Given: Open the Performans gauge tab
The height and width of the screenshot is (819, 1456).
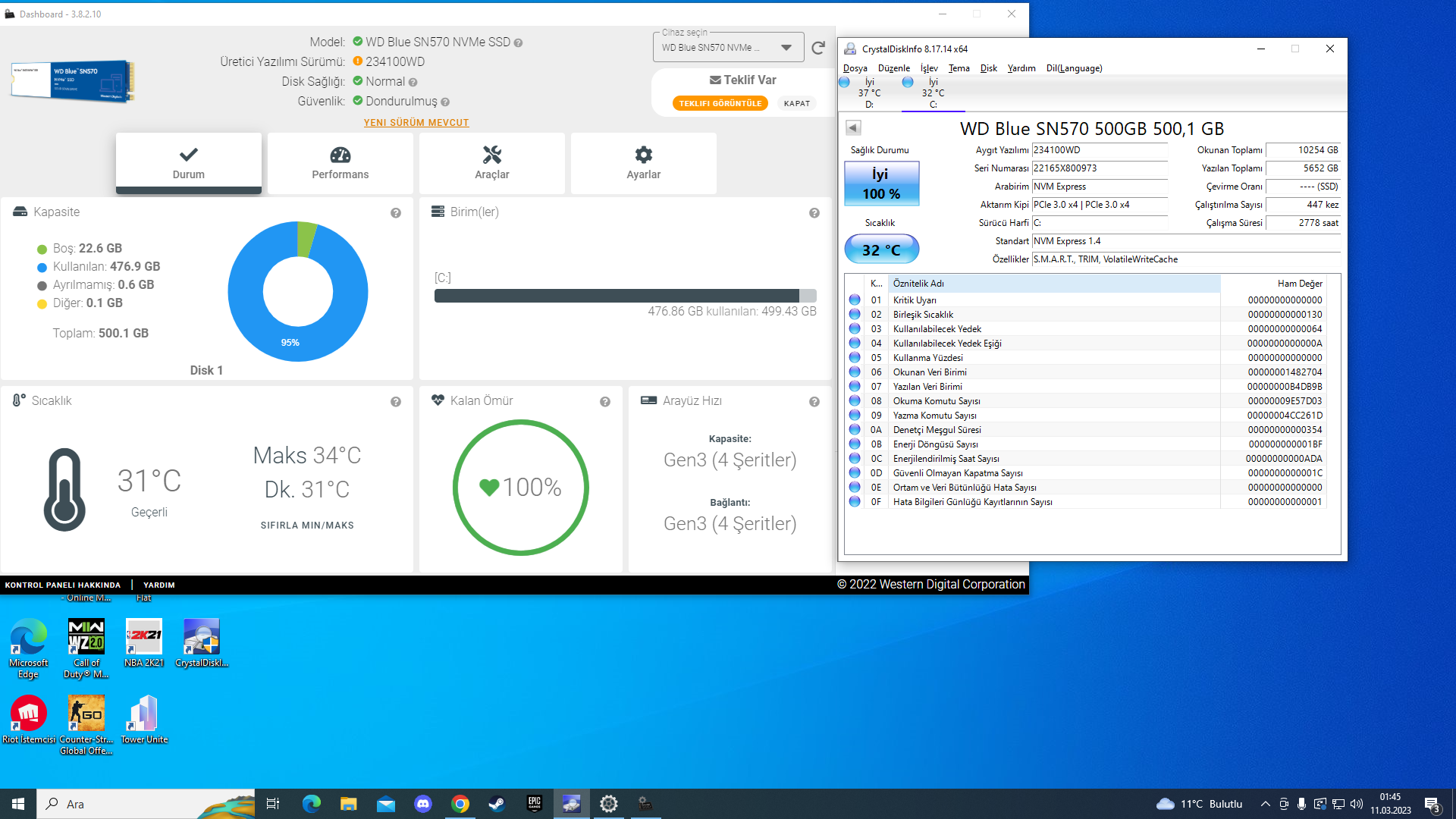Looking at the screenshot, I should tap(340, 162).
